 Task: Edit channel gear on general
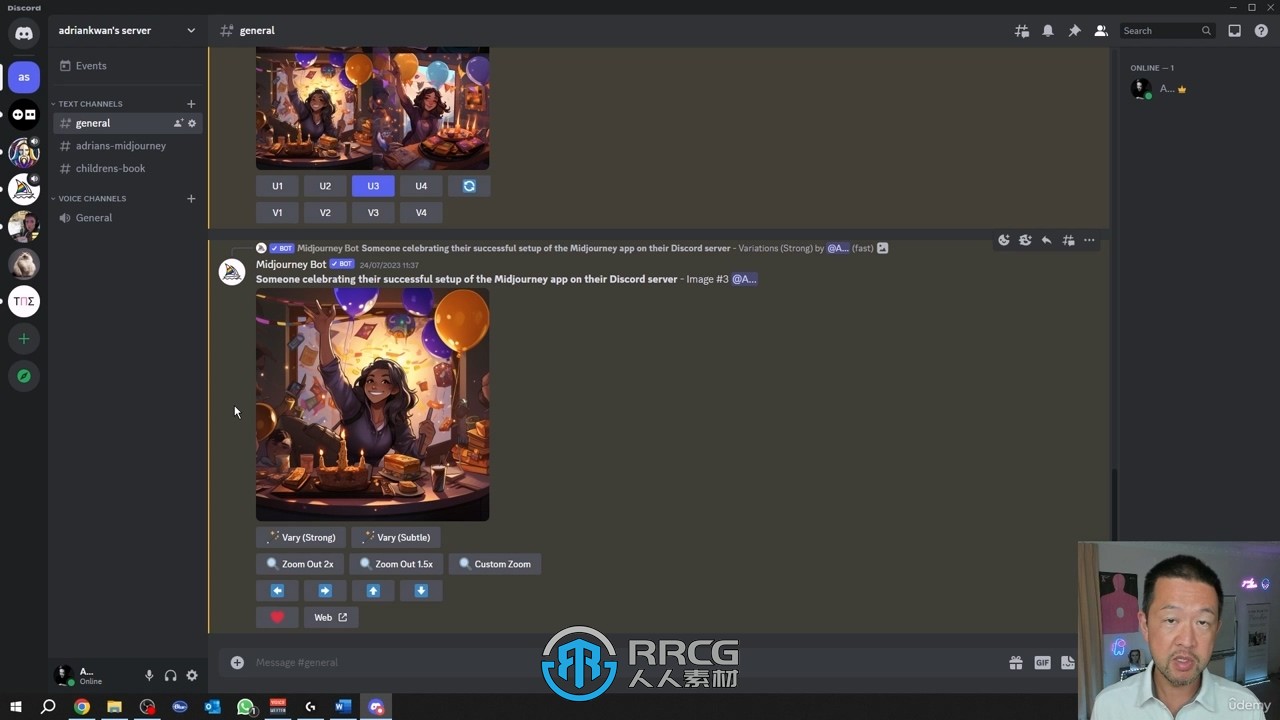(x=192, y=123)
